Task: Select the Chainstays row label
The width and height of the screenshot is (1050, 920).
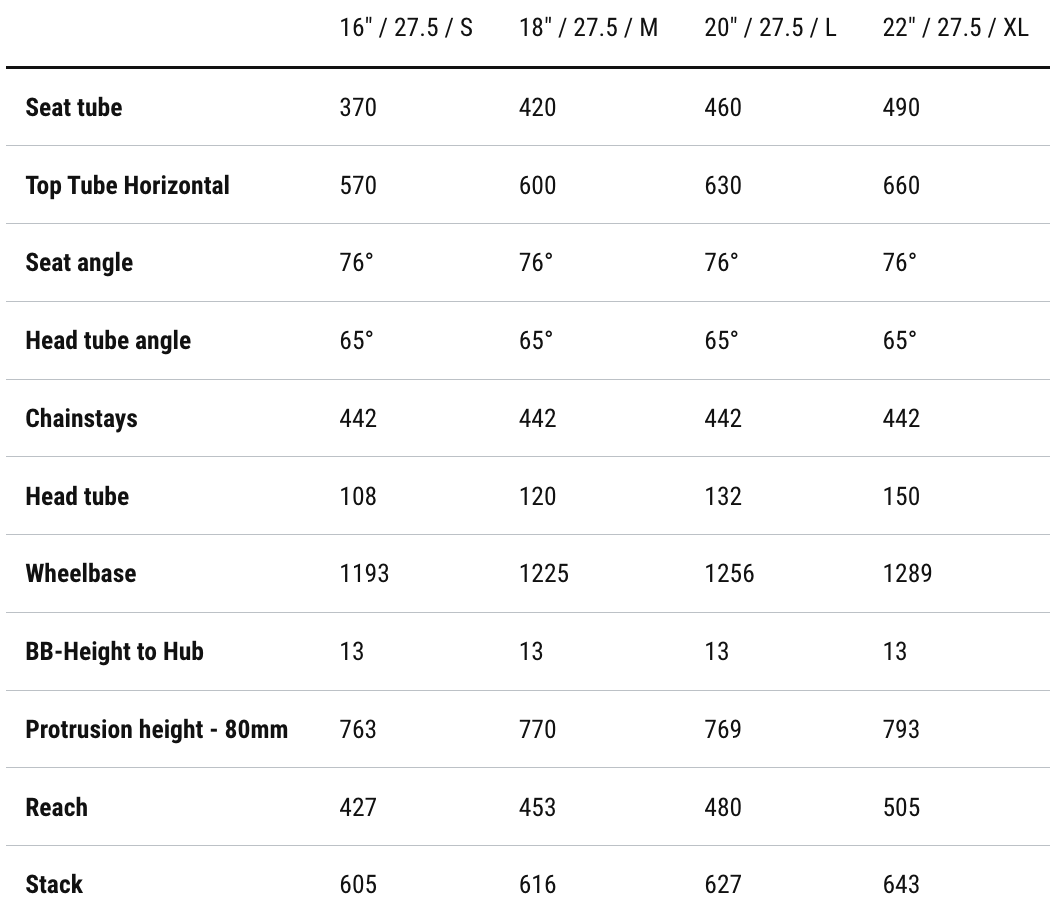Action: (x=81, y=418)
